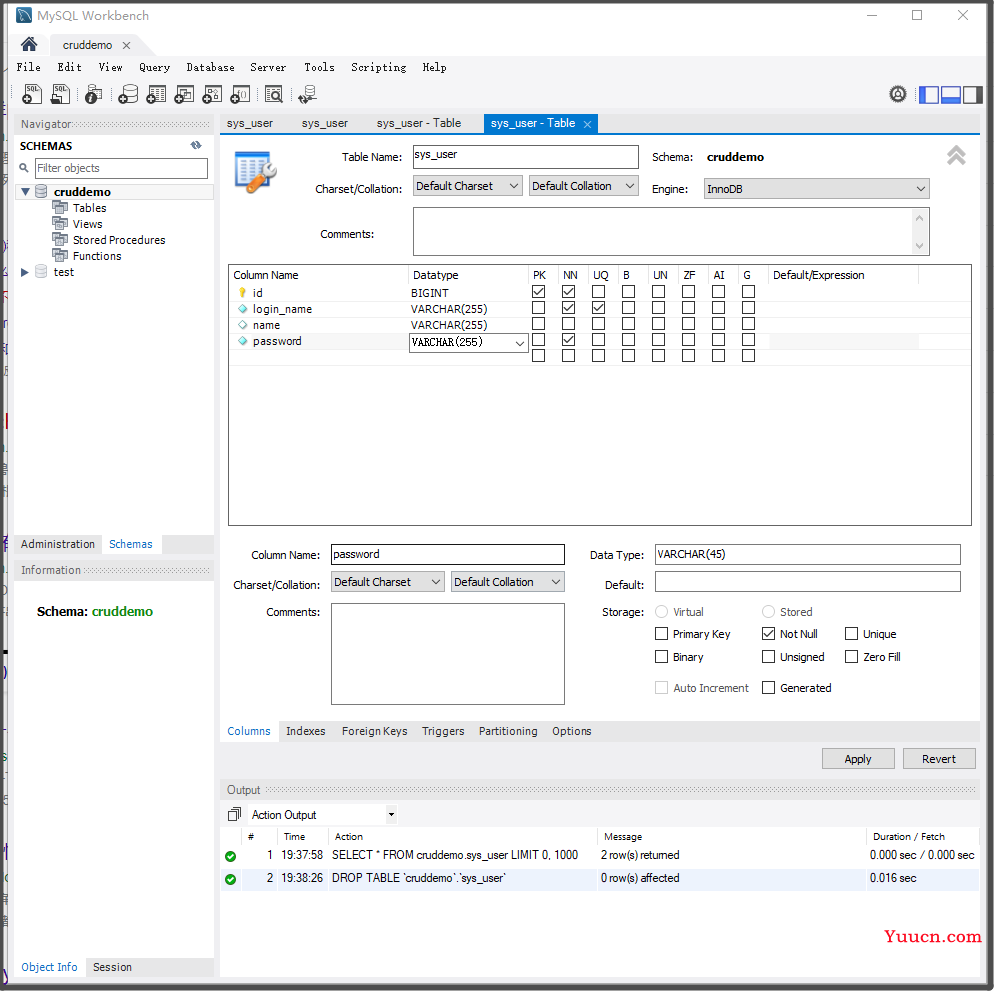994x991 pixels.
Task: Click the table editor wrench icon
Action: (255, 172)
